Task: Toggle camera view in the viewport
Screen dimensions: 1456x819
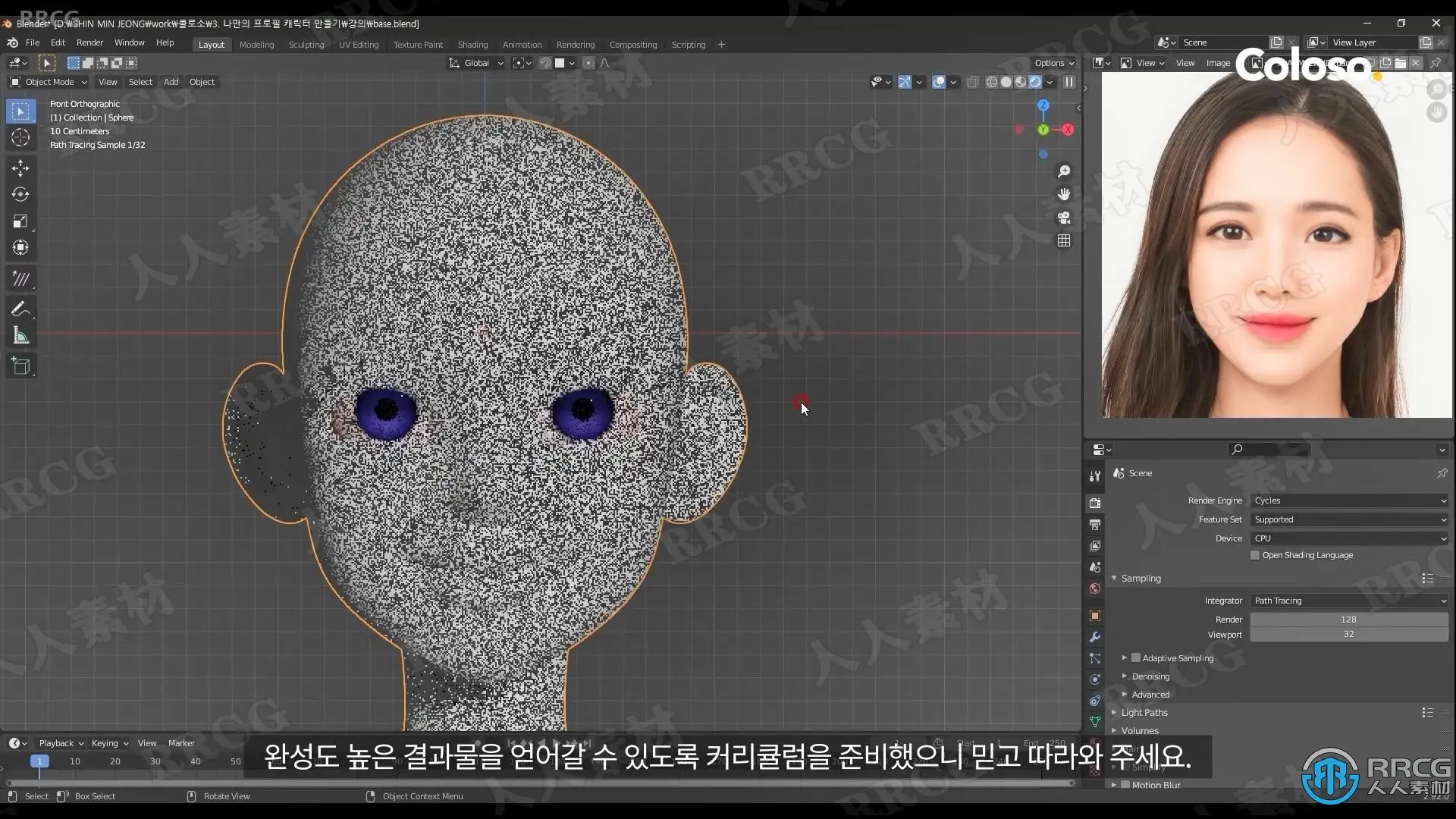Action: 1064,218
